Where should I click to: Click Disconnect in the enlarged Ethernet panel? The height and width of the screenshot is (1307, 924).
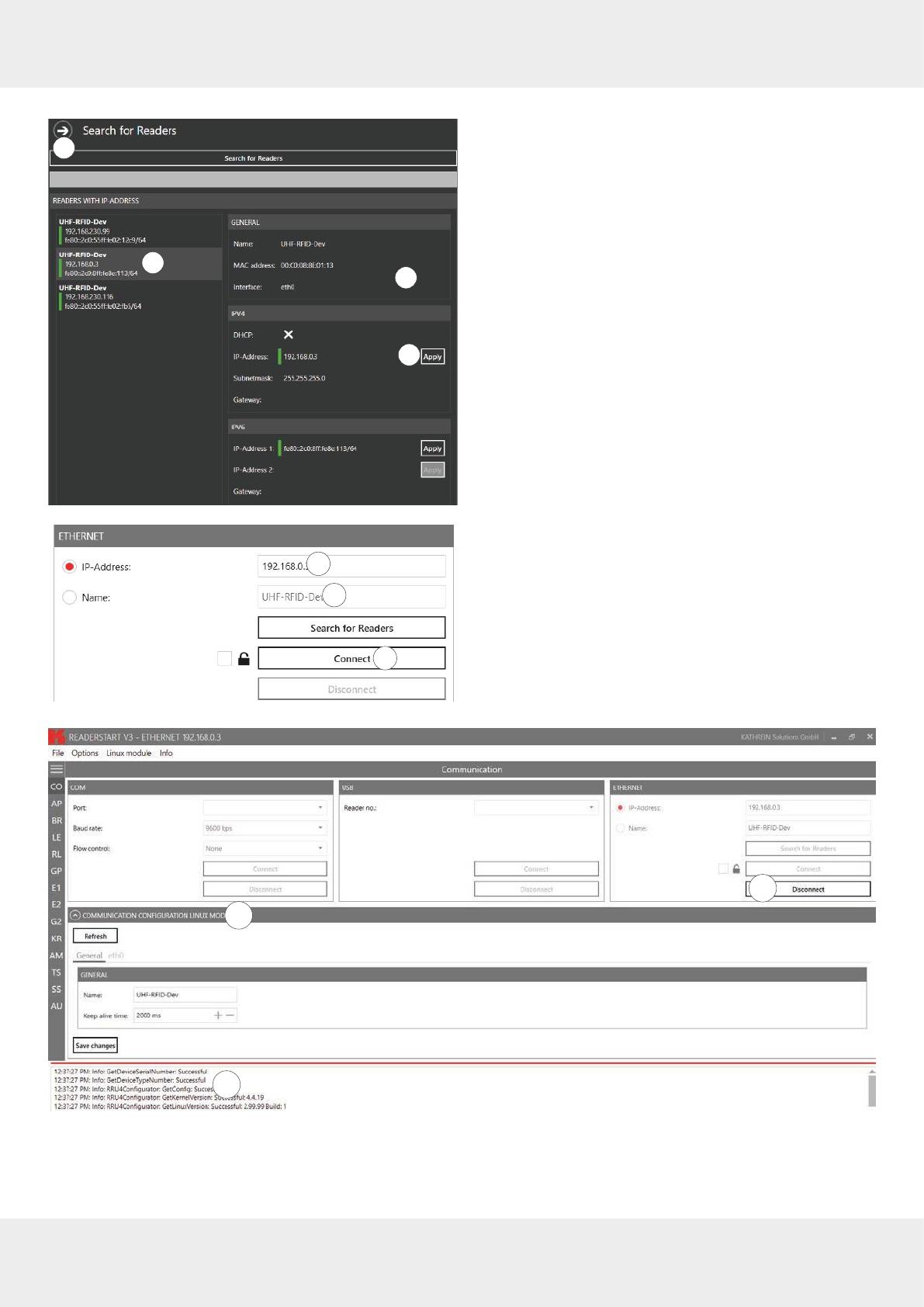click(x=351, y=689)
